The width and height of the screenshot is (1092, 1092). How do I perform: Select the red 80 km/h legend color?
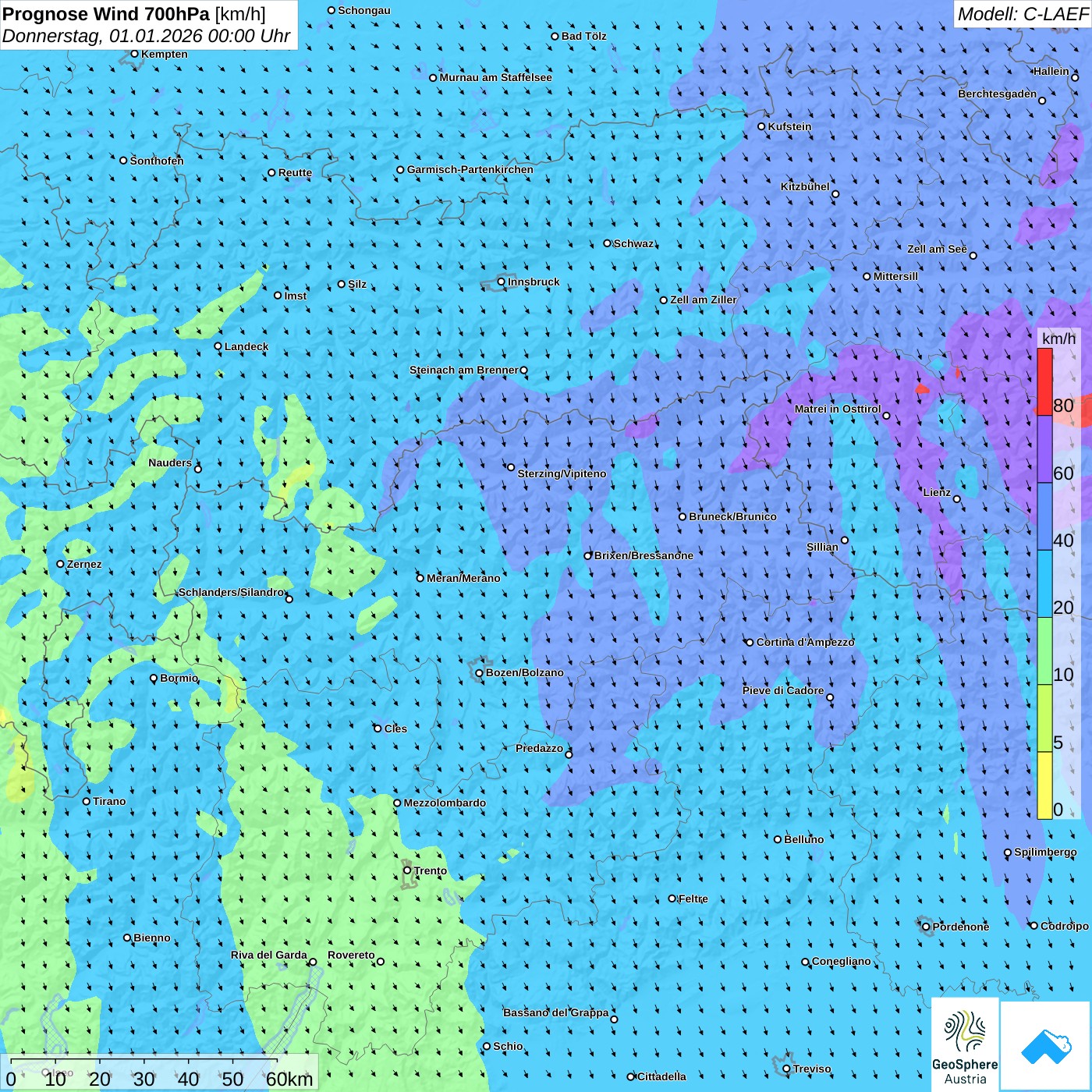click(x=1044, y=381)
